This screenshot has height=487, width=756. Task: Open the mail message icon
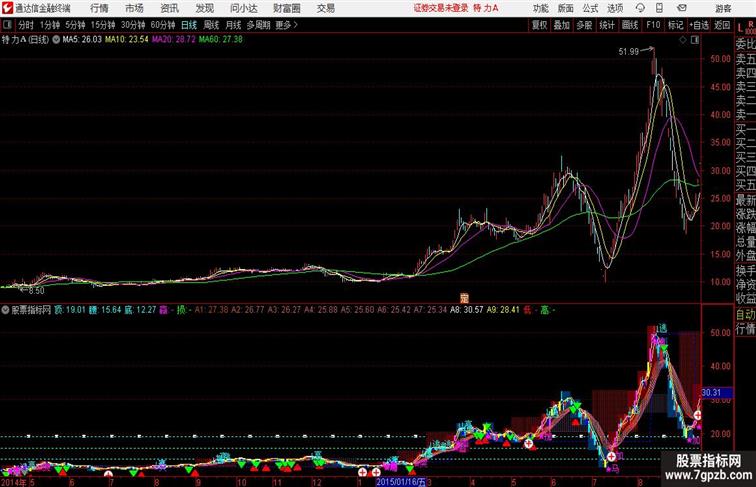click(x=682, y=8)
